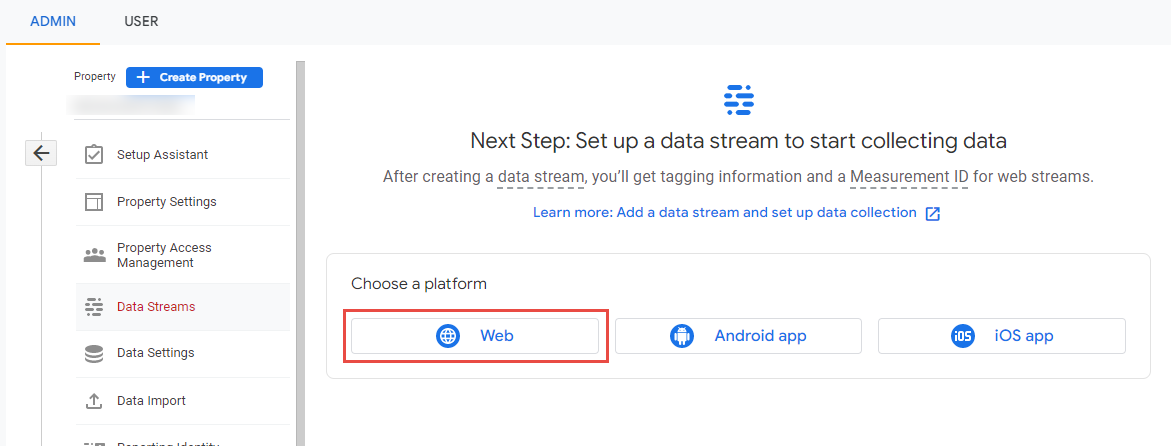Screen dimensions: 1171x446
Task: Collapse sidebar with back arrow button
Action: pyautogui.click(x=41, y=153)
